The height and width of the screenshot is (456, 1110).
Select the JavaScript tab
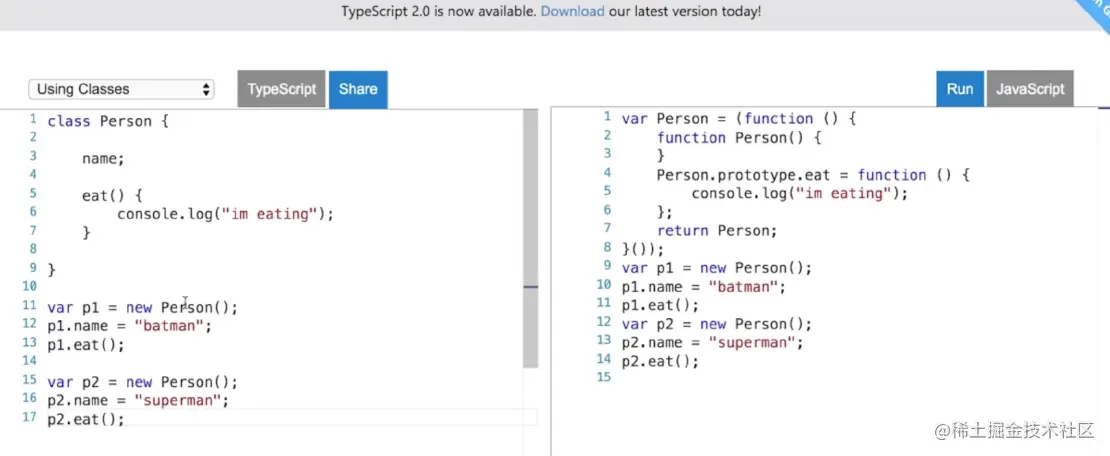[x=1029, y=89]
